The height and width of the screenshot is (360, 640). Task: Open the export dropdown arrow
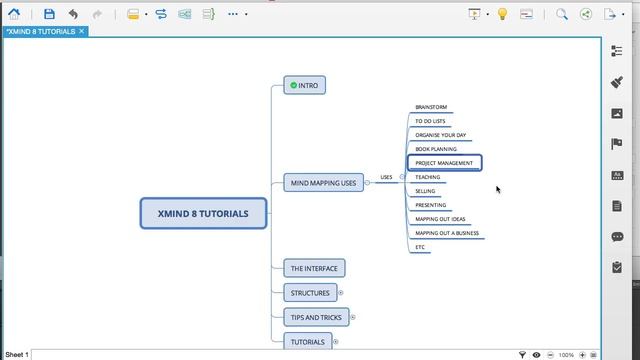tap(623, 14)
